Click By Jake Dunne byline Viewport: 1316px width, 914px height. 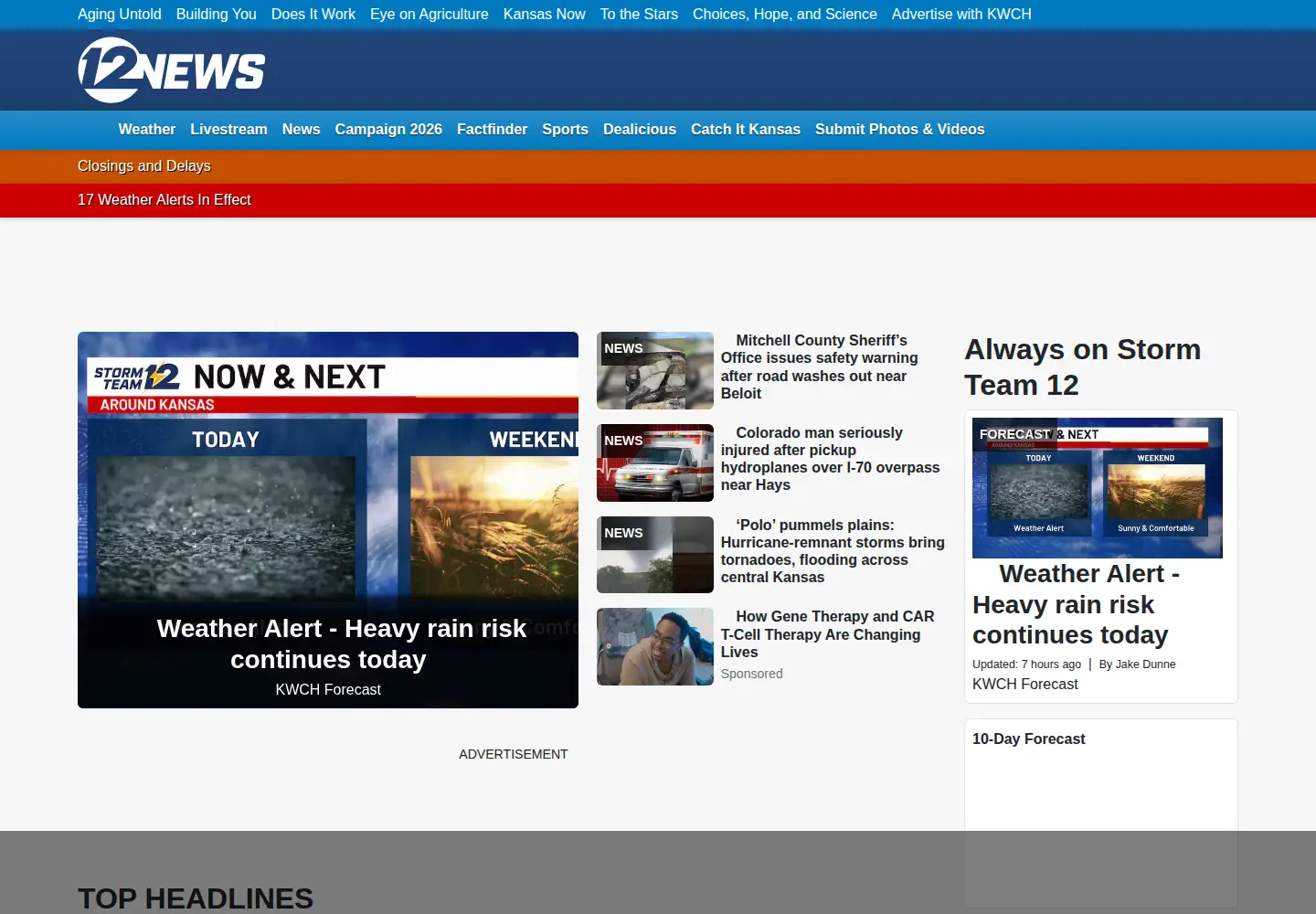click(x=1137, y=664)
